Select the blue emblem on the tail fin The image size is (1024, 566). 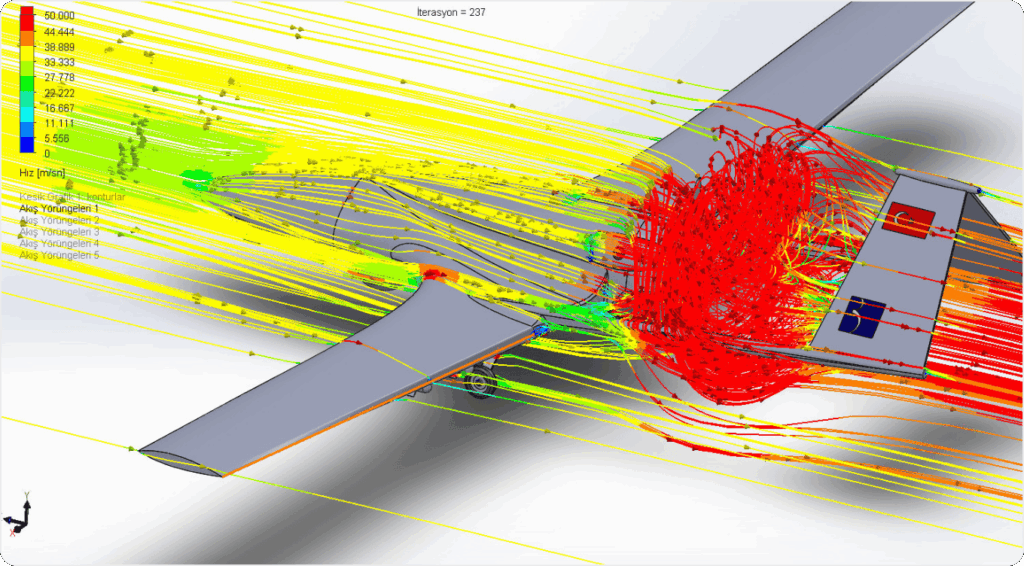tap(860, 318)
